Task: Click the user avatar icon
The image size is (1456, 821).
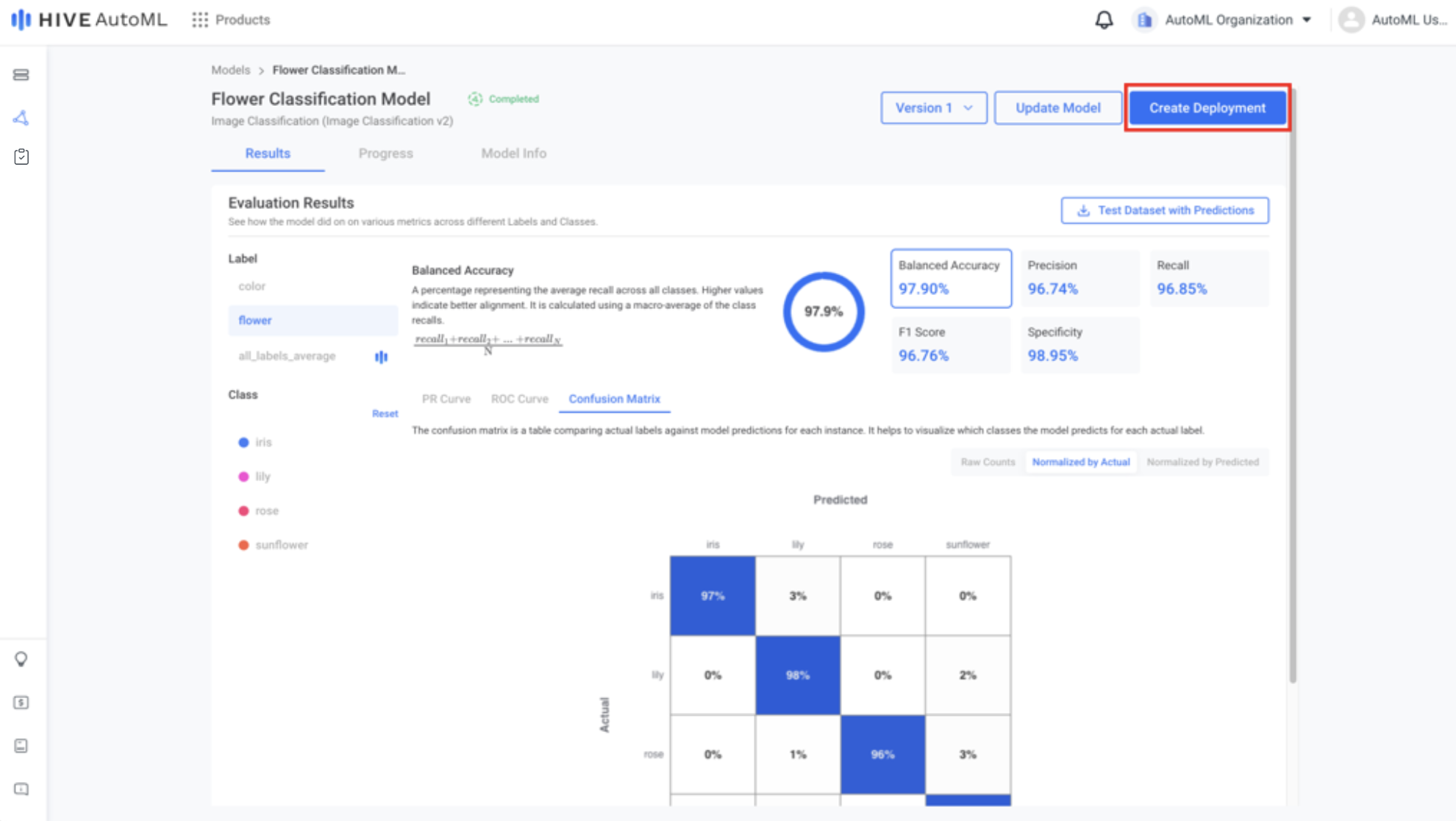Action: (1351, 20)
